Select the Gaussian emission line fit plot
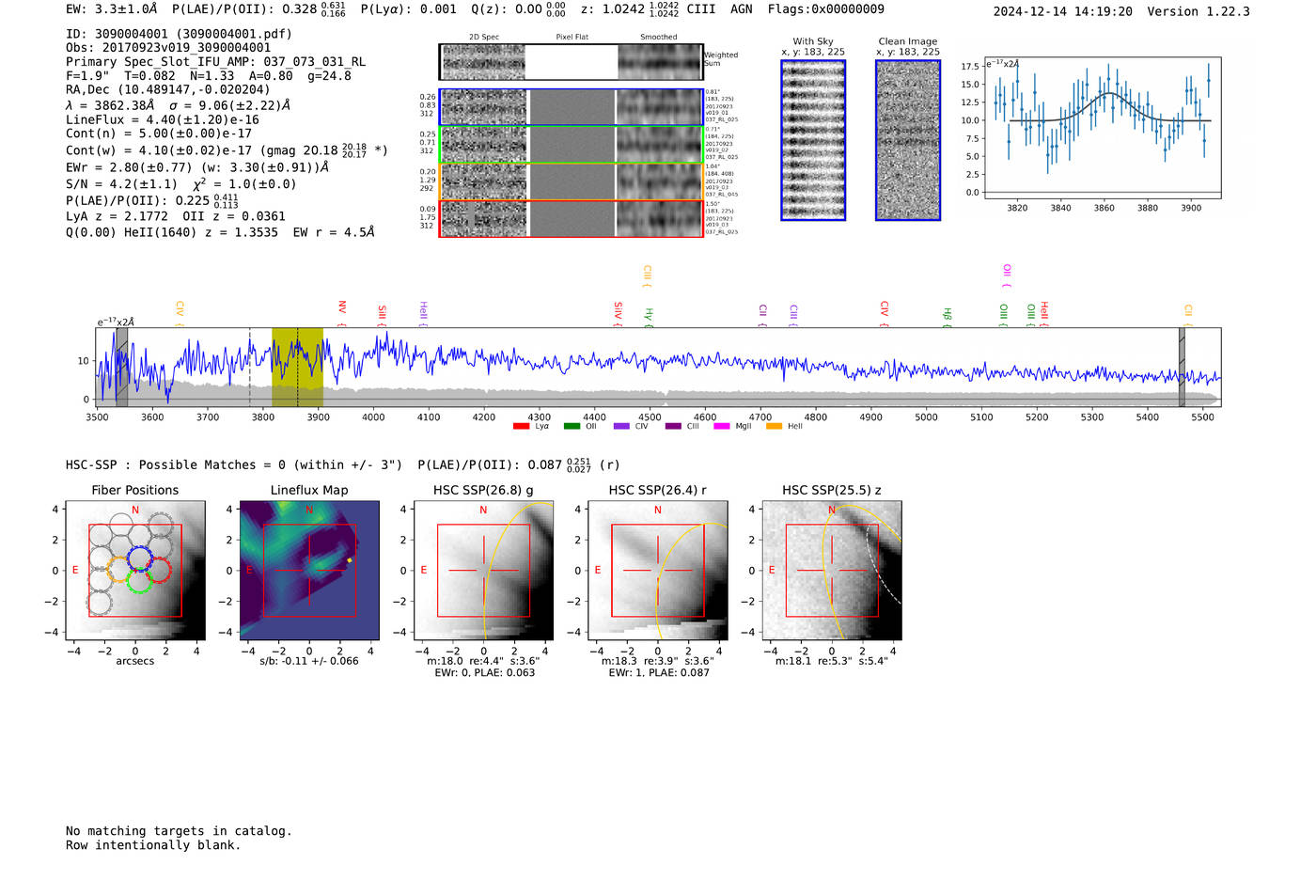 (1101, 128)
